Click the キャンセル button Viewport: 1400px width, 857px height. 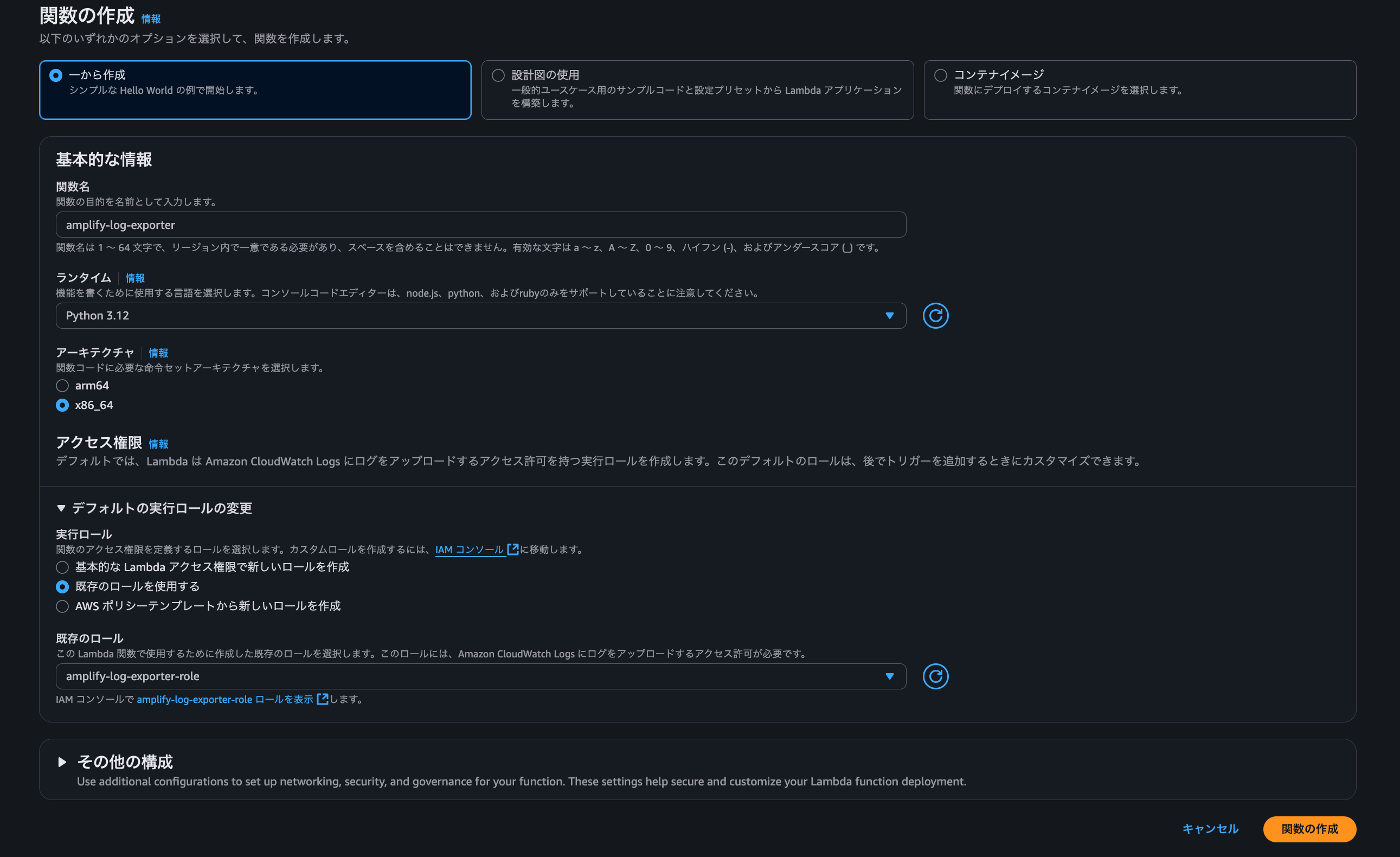1210,829
